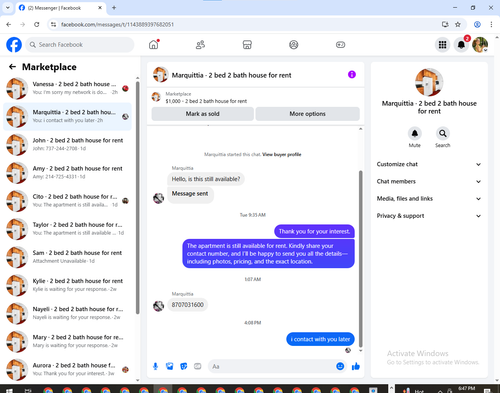500x393 pixels.
Task: Open the Facebook menu grid icon
Action: pyautogui.click(x=442, y=45)
